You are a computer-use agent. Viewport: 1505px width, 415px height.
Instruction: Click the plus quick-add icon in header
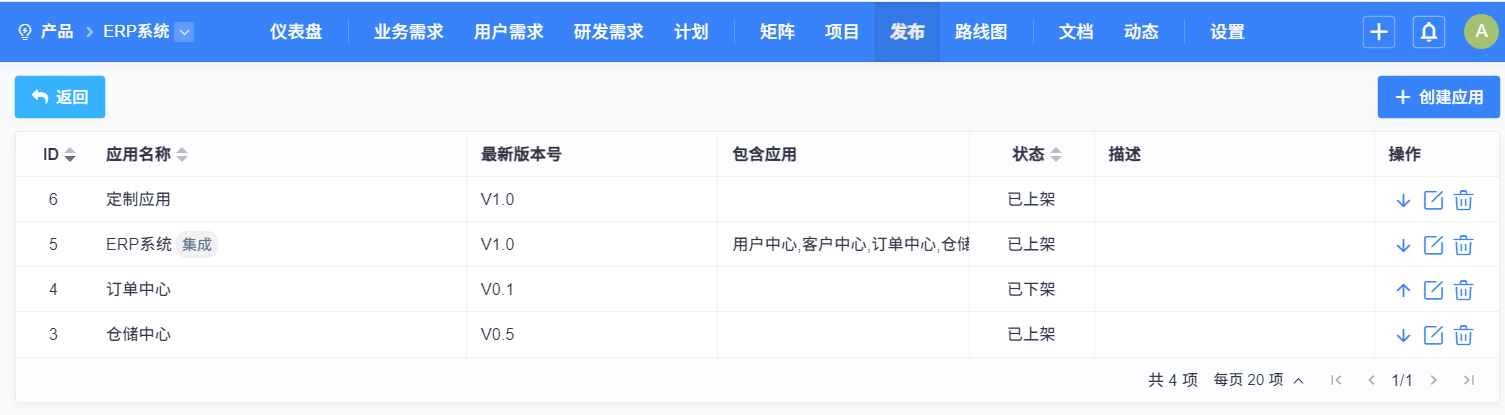coord(1379,32)
